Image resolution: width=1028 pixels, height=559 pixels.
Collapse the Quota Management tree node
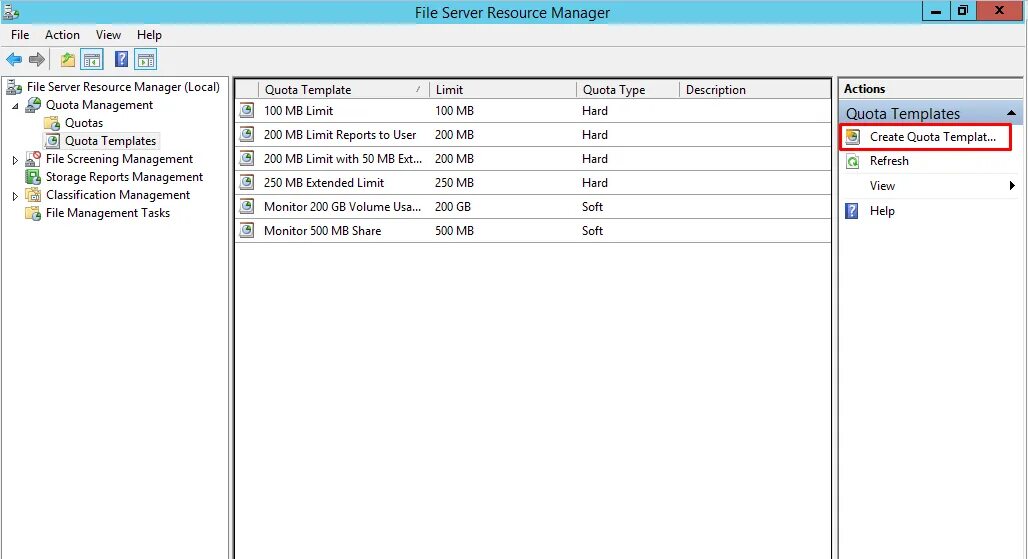(15, 106)
